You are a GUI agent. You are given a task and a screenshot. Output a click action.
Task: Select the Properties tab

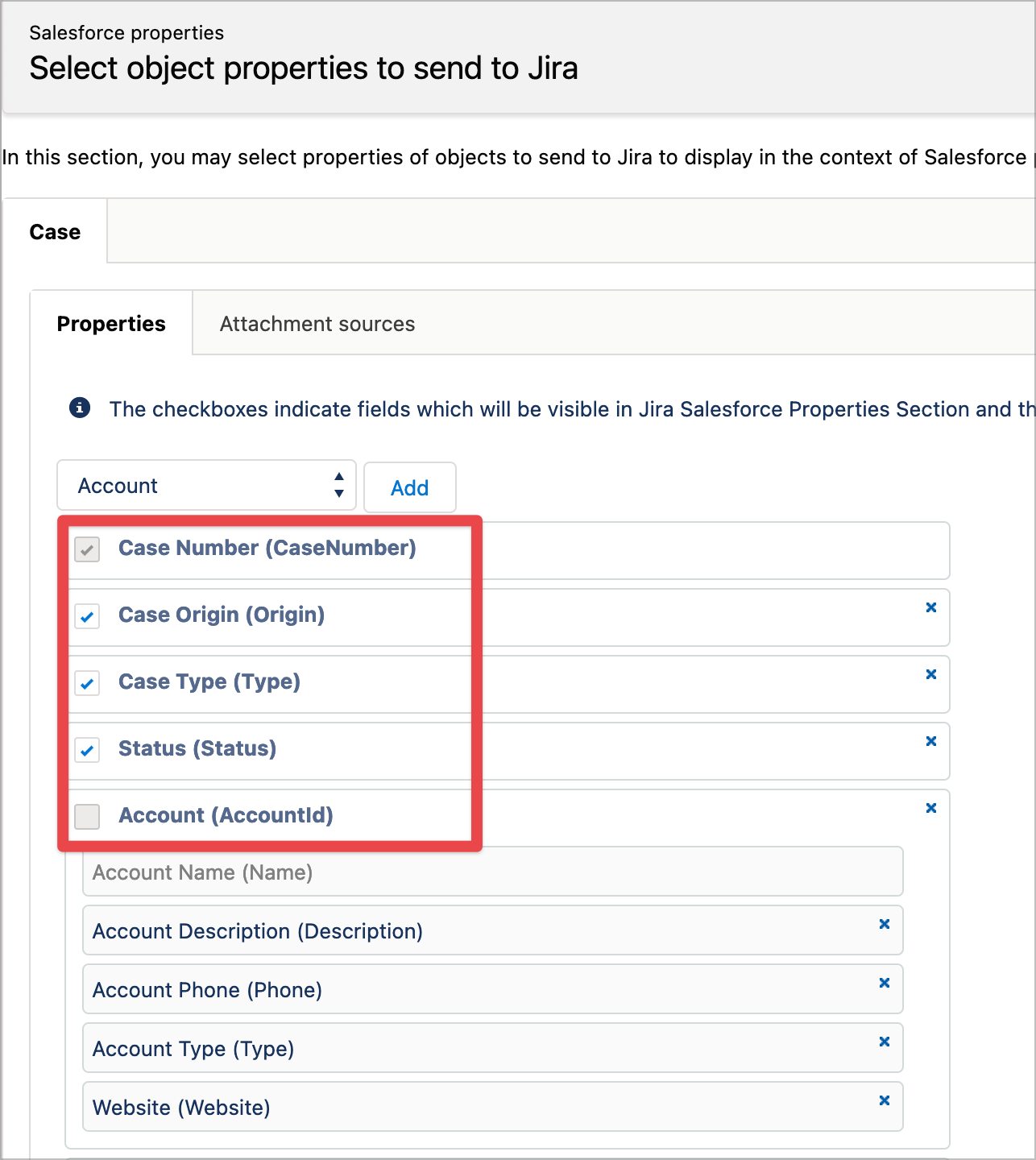[111, 324]
